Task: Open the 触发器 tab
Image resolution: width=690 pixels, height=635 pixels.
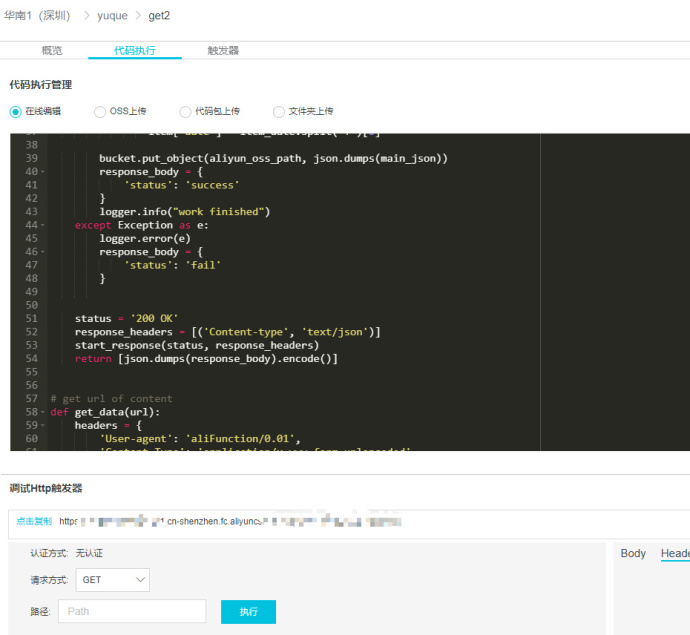Action: point(223,51)
